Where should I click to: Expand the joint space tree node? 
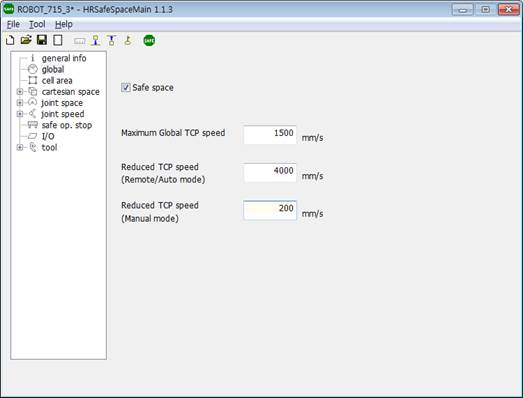pos(20,103)
